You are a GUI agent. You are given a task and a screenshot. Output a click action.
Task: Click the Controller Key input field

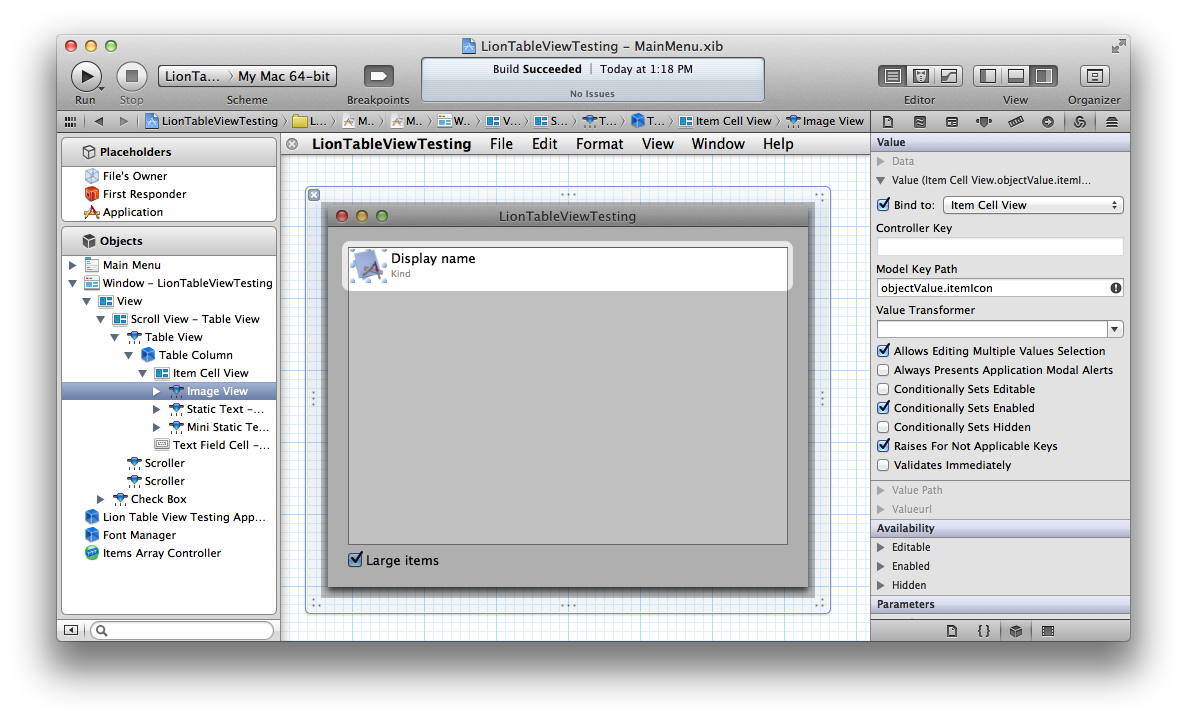pos(999,247)
